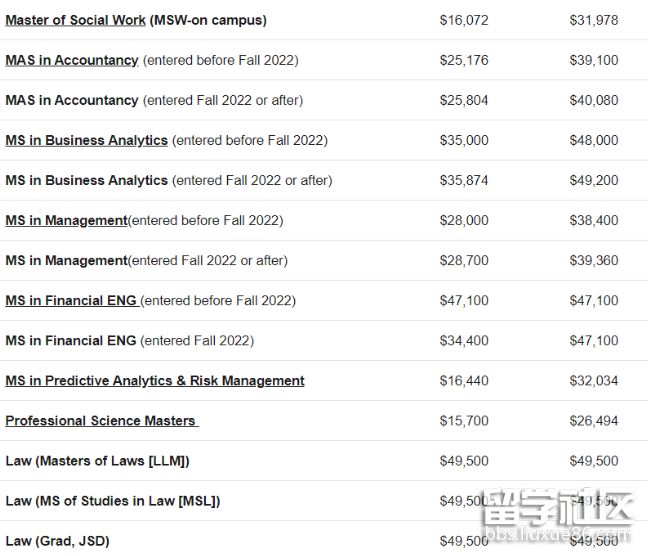Viewport: 648px width, 556px height.
Task: Click the bbs.liuxue86.com watermark logo
Action: [x=558, y=515]
